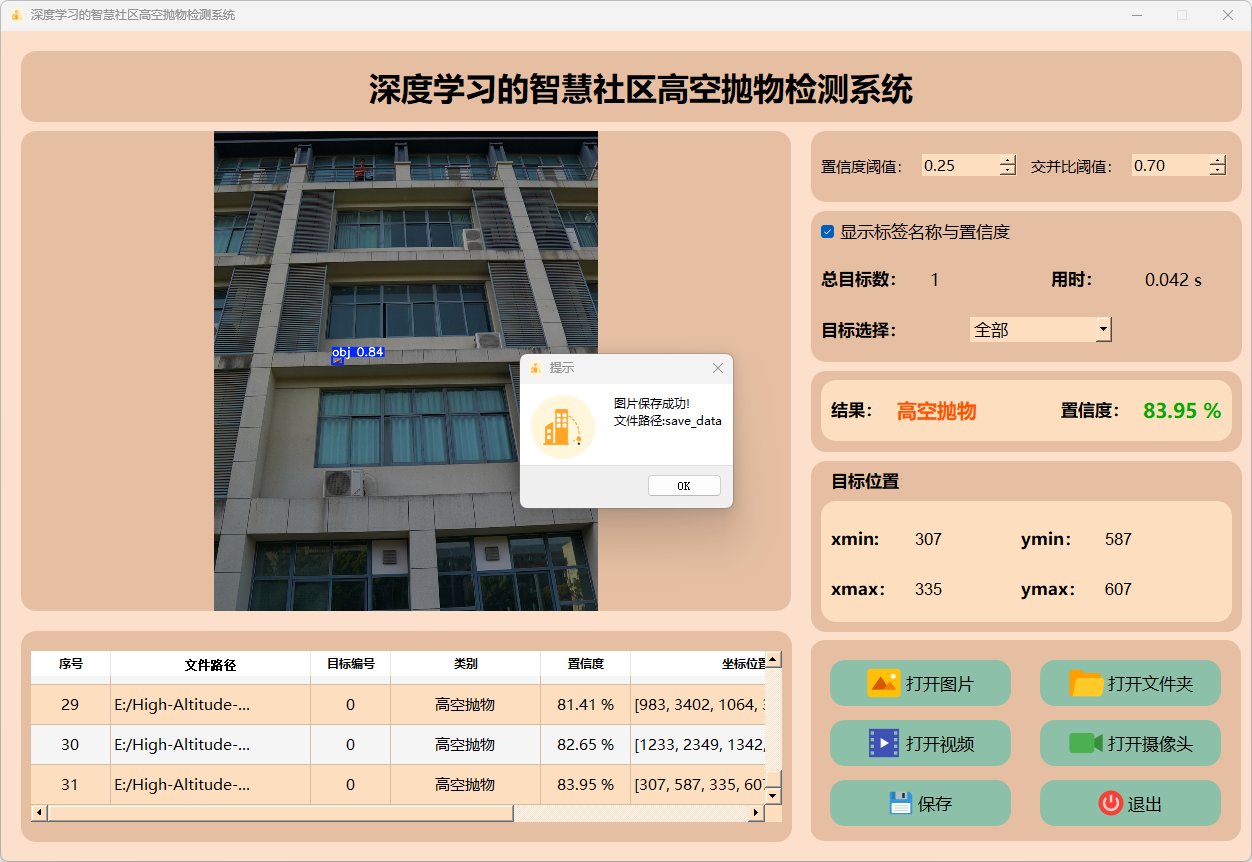Click the 83.95 % cell in row 31
The height and width of the screenshot is (862, 1252).
(585, 784)
